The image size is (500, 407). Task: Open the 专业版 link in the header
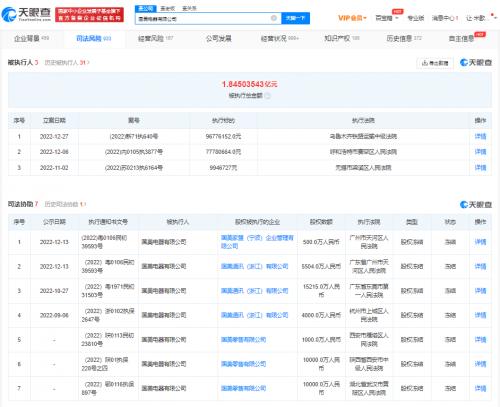point(416,18)
